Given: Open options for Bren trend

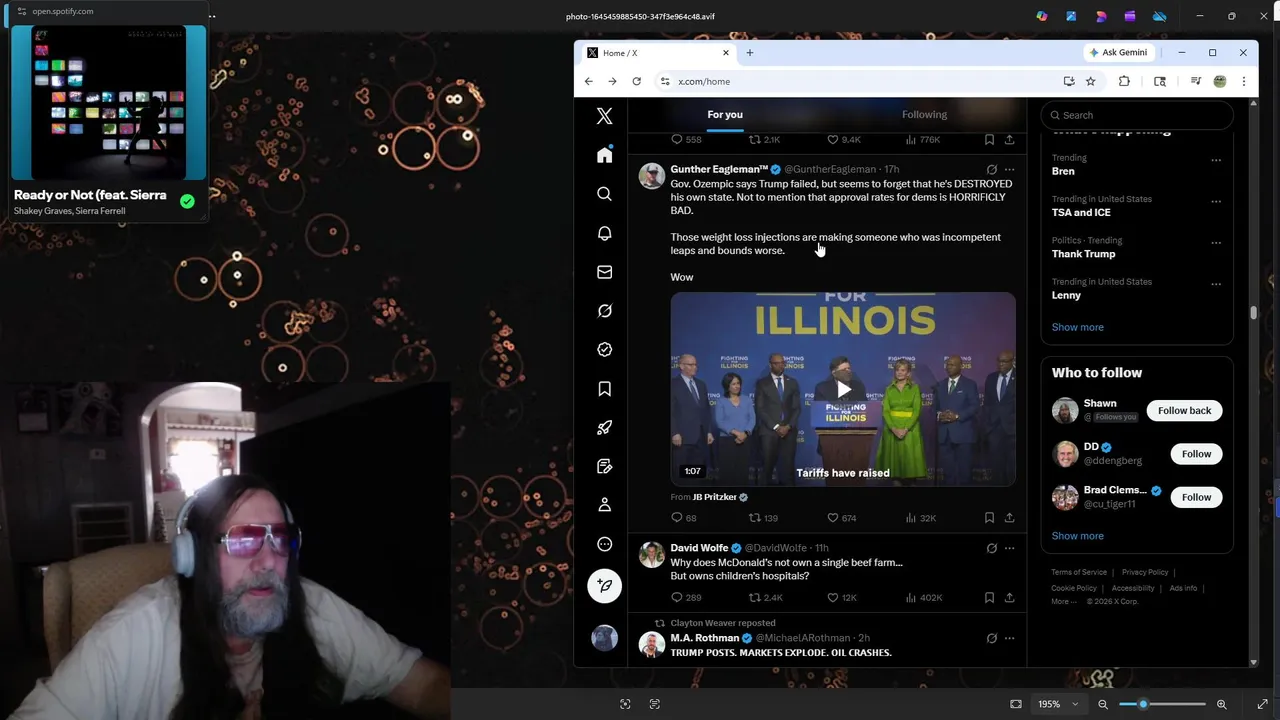Looking at the screenshot, I should click(1216, 160).
